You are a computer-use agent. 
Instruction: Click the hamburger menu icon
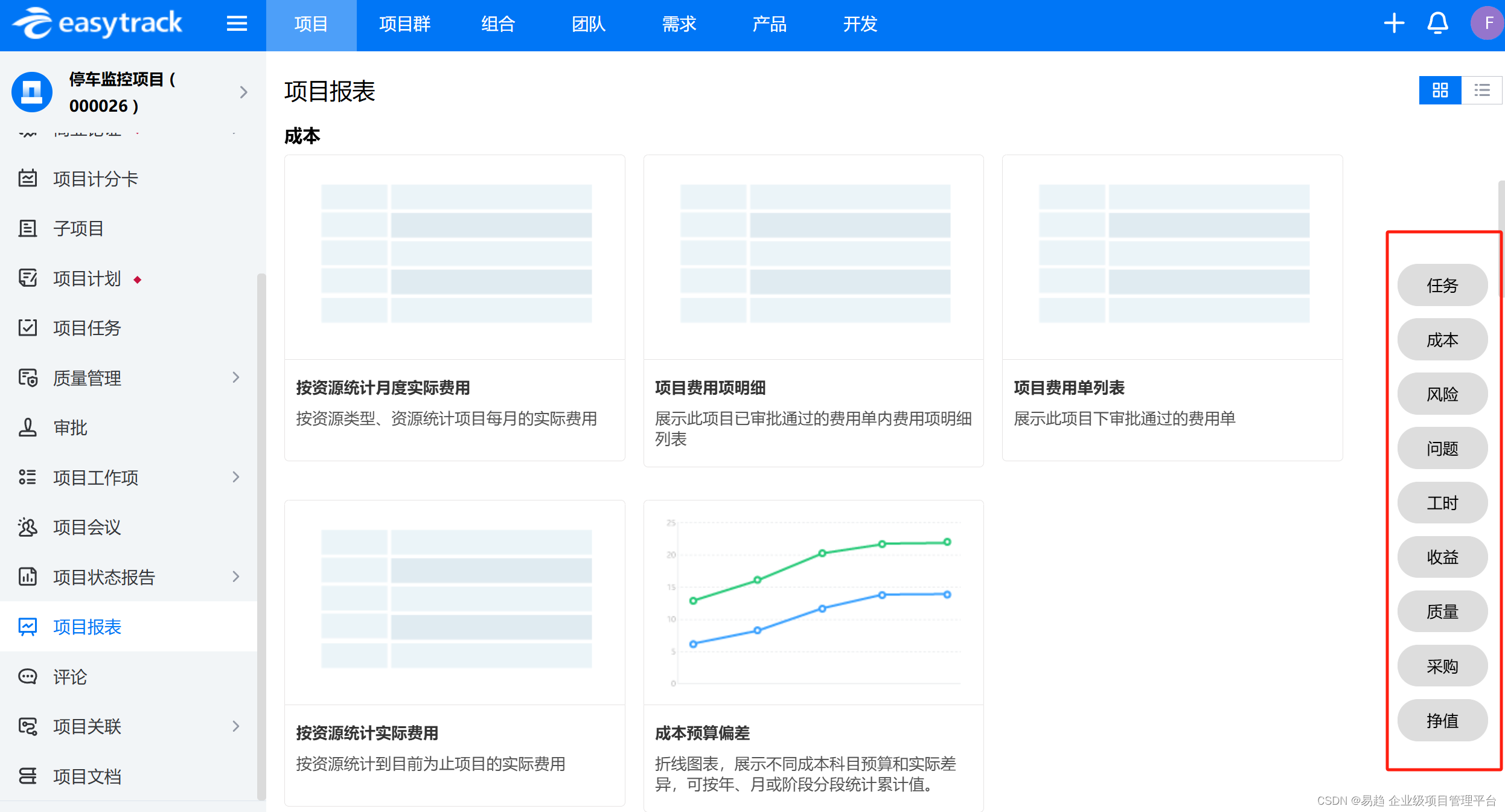pyautogui.click(x=237, y=24)
